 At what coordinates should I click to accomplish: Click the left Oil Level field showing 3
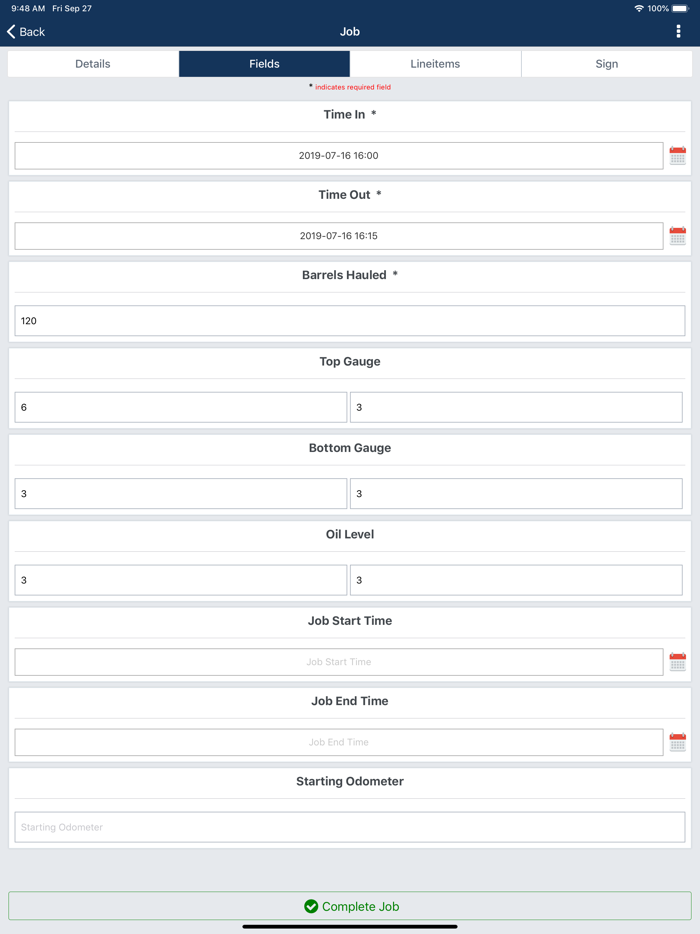point(180,580)
